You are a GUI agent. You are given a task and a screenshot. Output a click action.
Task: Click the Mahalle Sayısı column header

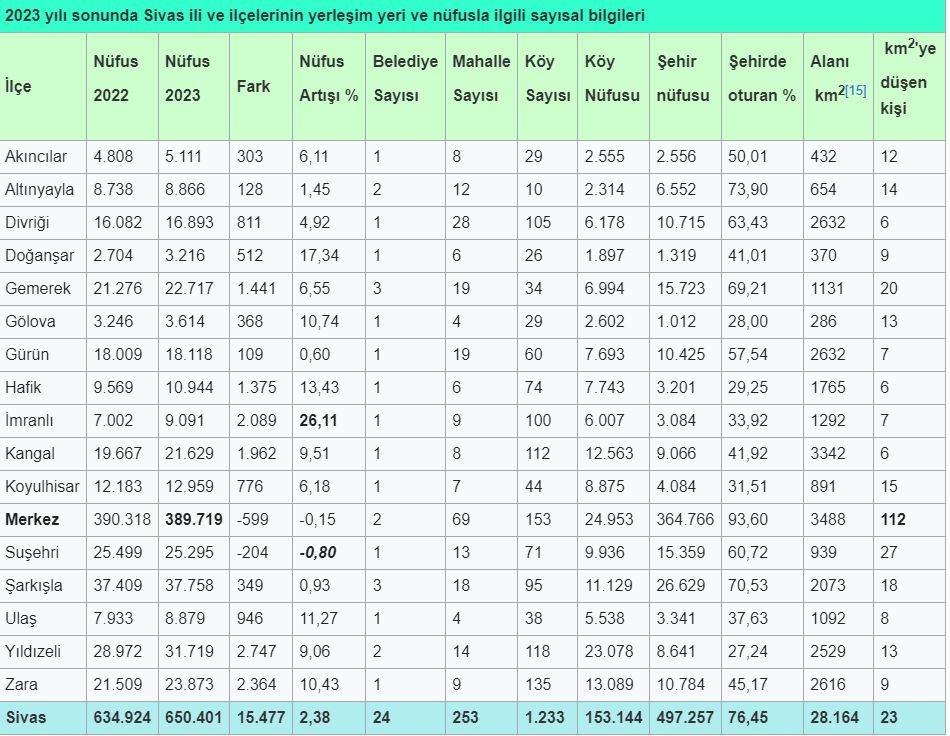(x=481, y=78)
